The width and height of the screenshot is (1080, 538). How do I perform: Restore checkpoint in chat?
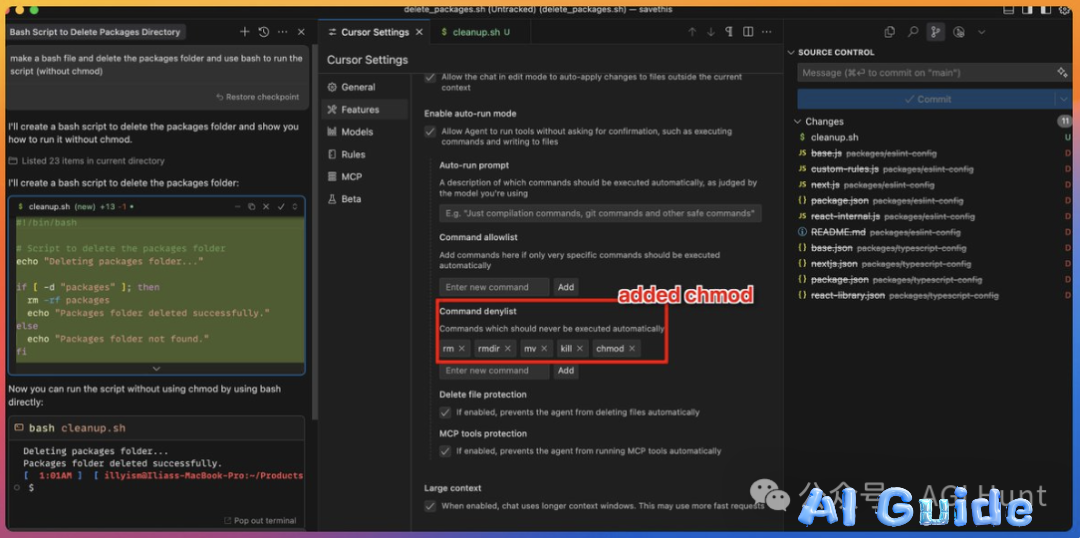(x=258, y=97)
